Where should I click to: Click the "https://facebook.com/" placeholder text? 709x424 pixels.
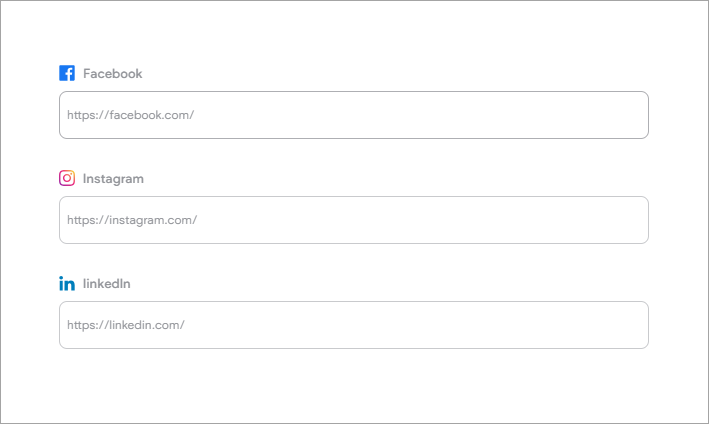(x=130, y=115)
